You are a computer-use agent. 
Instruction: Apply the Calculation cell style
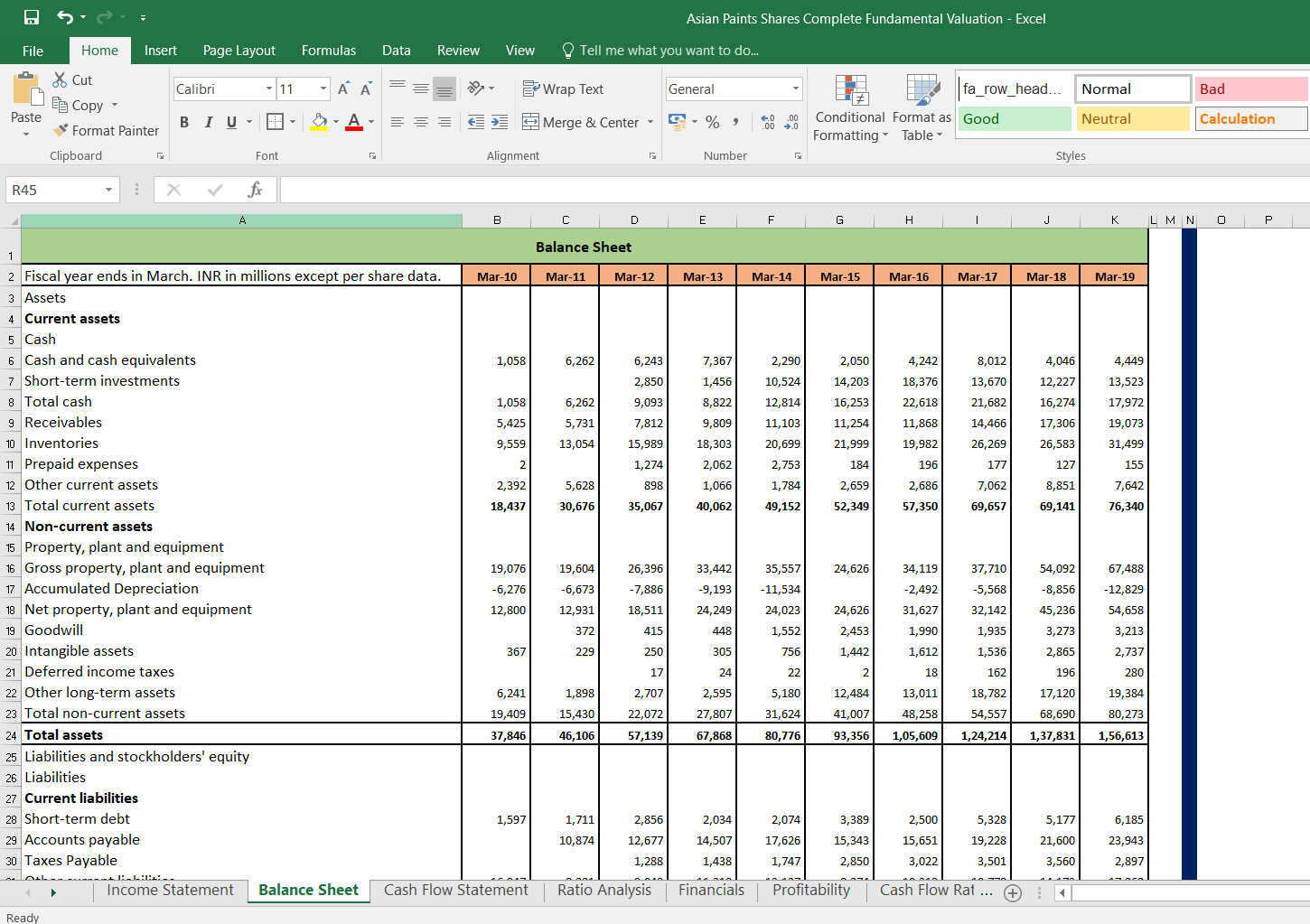click(1251, 118)
